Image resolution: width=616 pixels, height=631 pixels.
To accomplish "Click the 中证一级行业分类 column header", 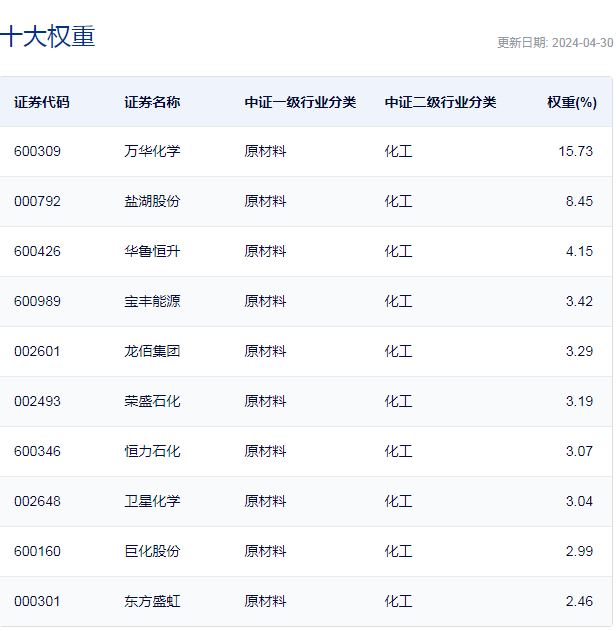I will (300, 102).
